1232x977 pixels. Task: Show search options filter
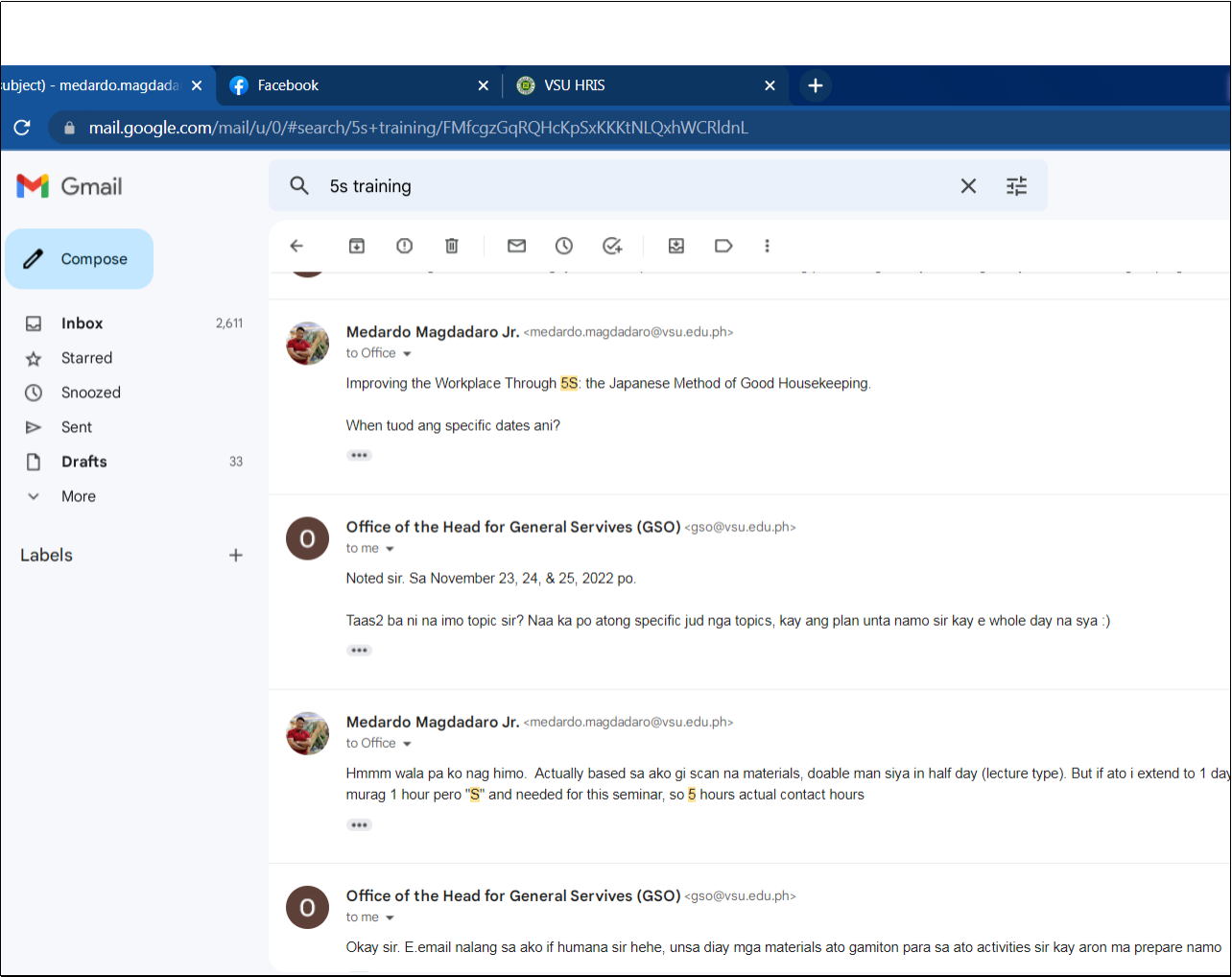[1016, 186]
